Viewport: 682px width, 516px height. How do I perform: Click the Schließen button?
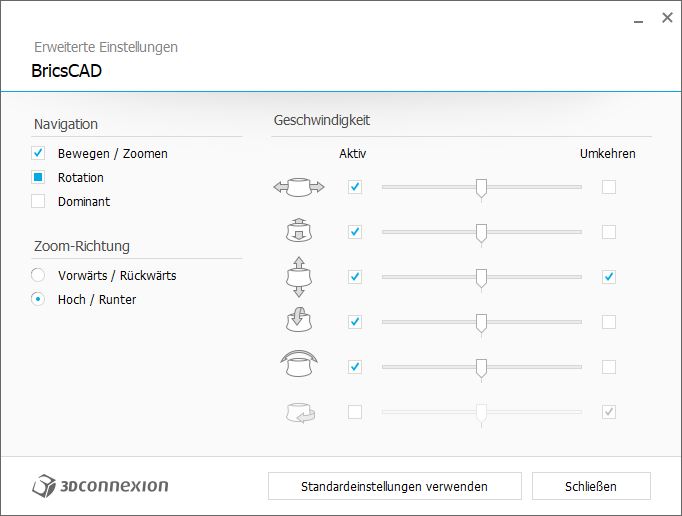tap(591, 486)
